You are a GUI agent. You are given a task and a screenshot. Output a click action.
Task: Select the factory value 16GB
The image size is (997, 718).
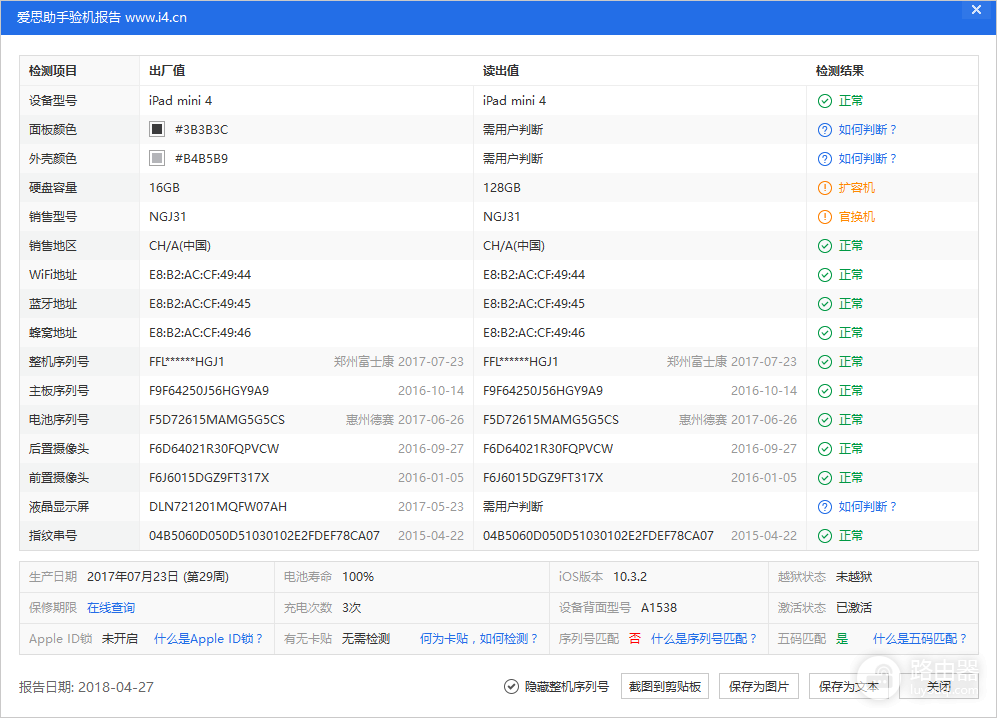pos(165,188)
